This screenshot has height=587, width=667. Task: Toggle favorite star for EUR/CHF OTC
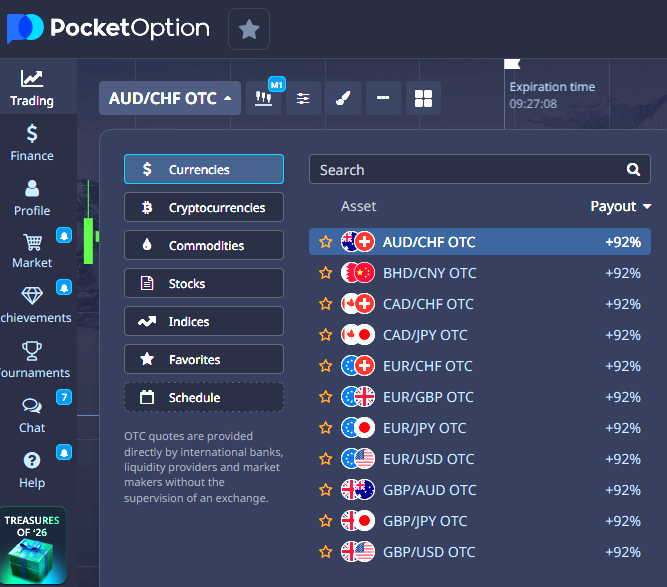pyautogui.click(x=326, y=366)
